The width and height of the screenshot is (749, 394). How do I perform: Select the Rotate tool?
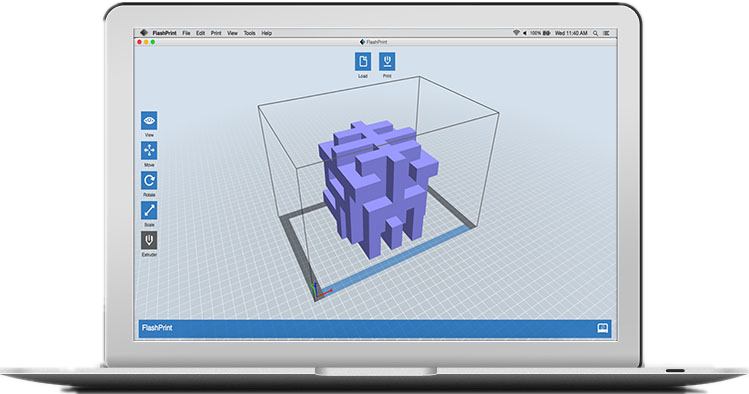(149, 181)
